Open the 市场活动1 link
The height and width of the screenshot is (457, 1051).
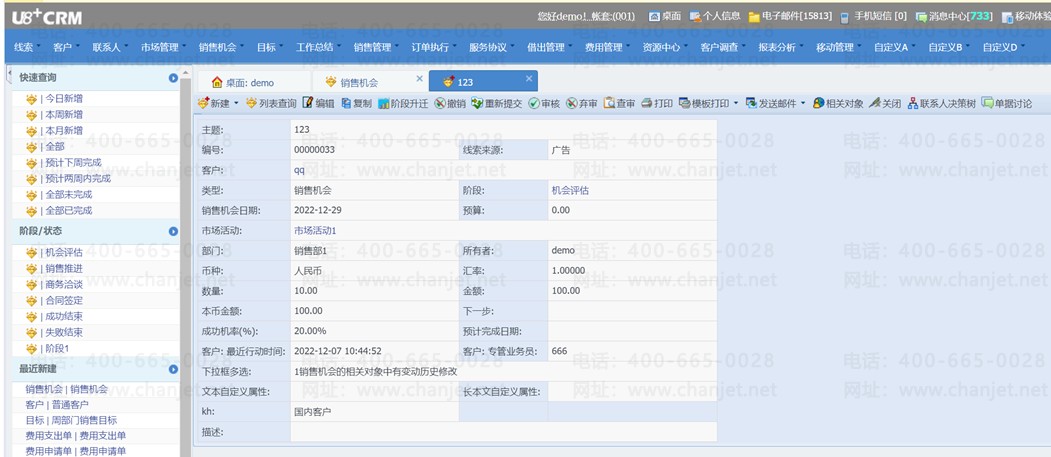(x=315, y=231)
